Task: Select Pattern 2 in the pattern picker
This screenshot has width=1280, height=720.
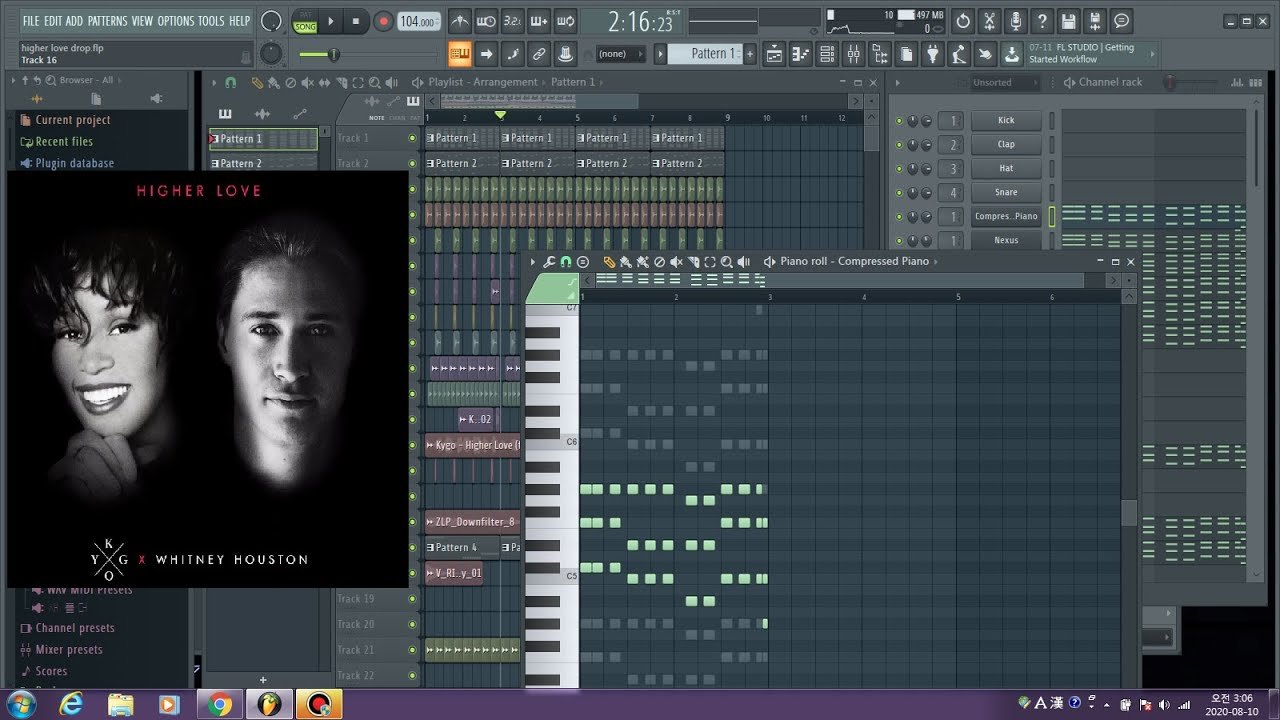Action: pos(263,163)
